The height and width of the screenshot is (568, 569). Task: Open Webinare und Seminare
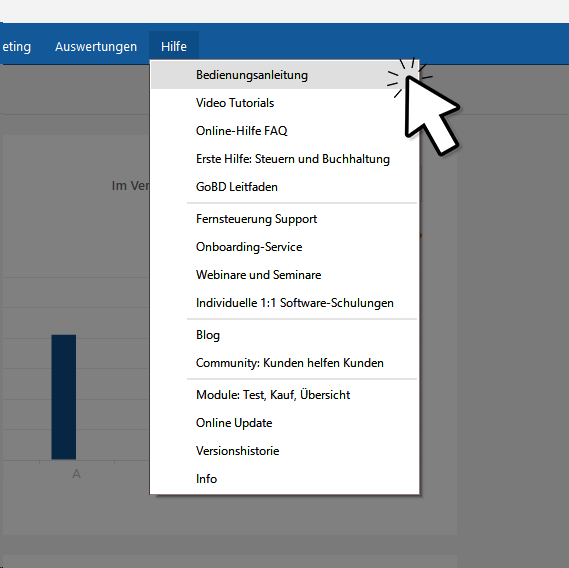tap(285, 275)
